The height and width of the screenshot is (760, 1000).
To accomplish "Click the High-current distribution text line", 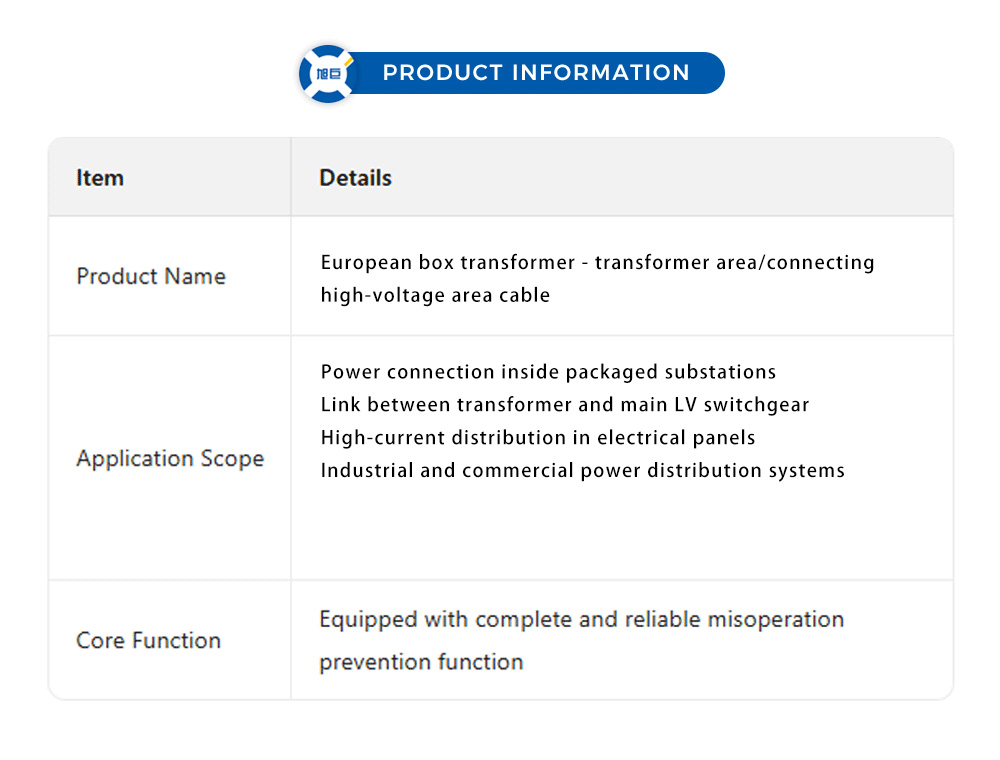I will [x=538, y=438].
